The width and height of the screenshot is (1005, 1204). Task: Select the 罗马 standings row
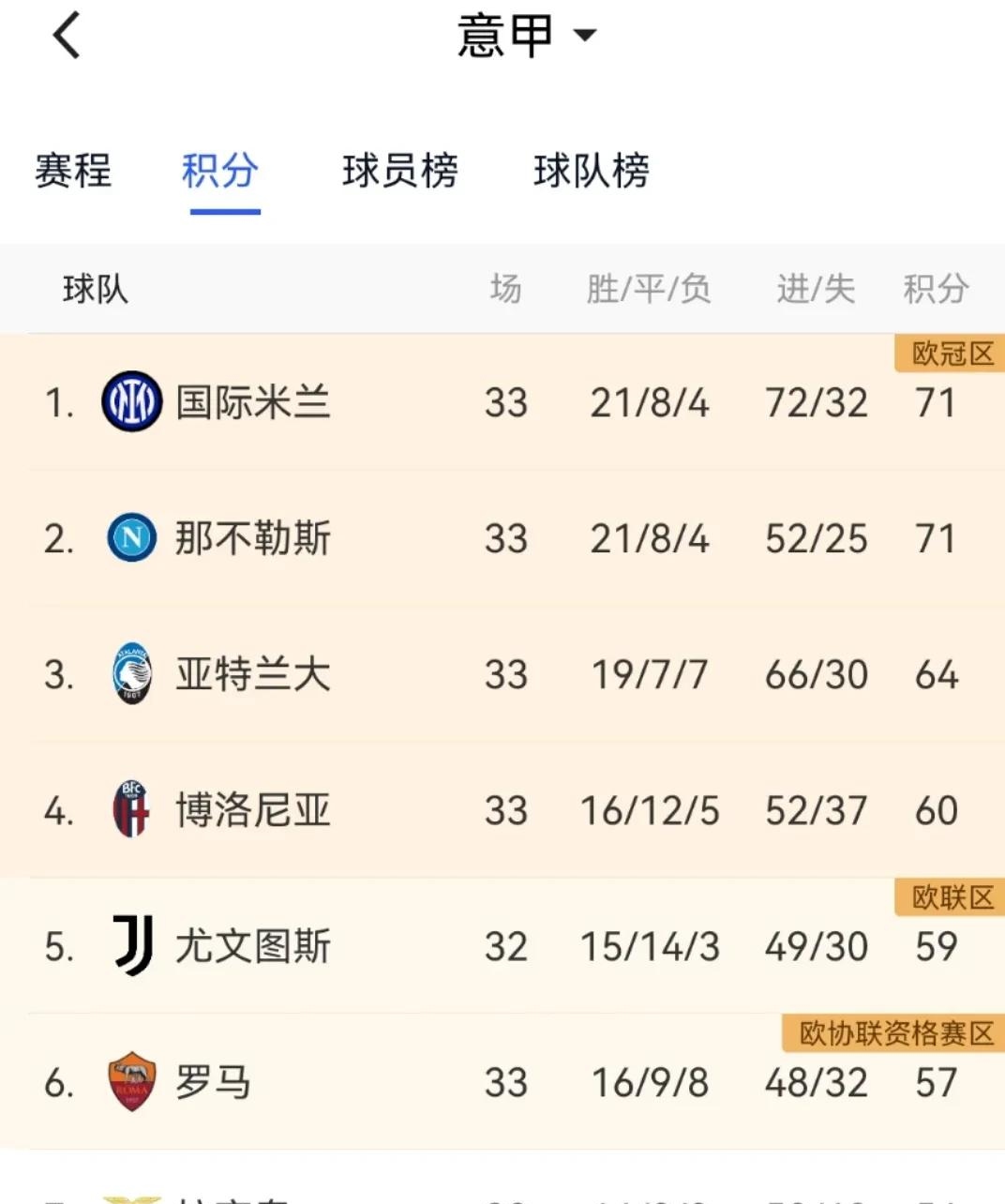coord(502,1082)
